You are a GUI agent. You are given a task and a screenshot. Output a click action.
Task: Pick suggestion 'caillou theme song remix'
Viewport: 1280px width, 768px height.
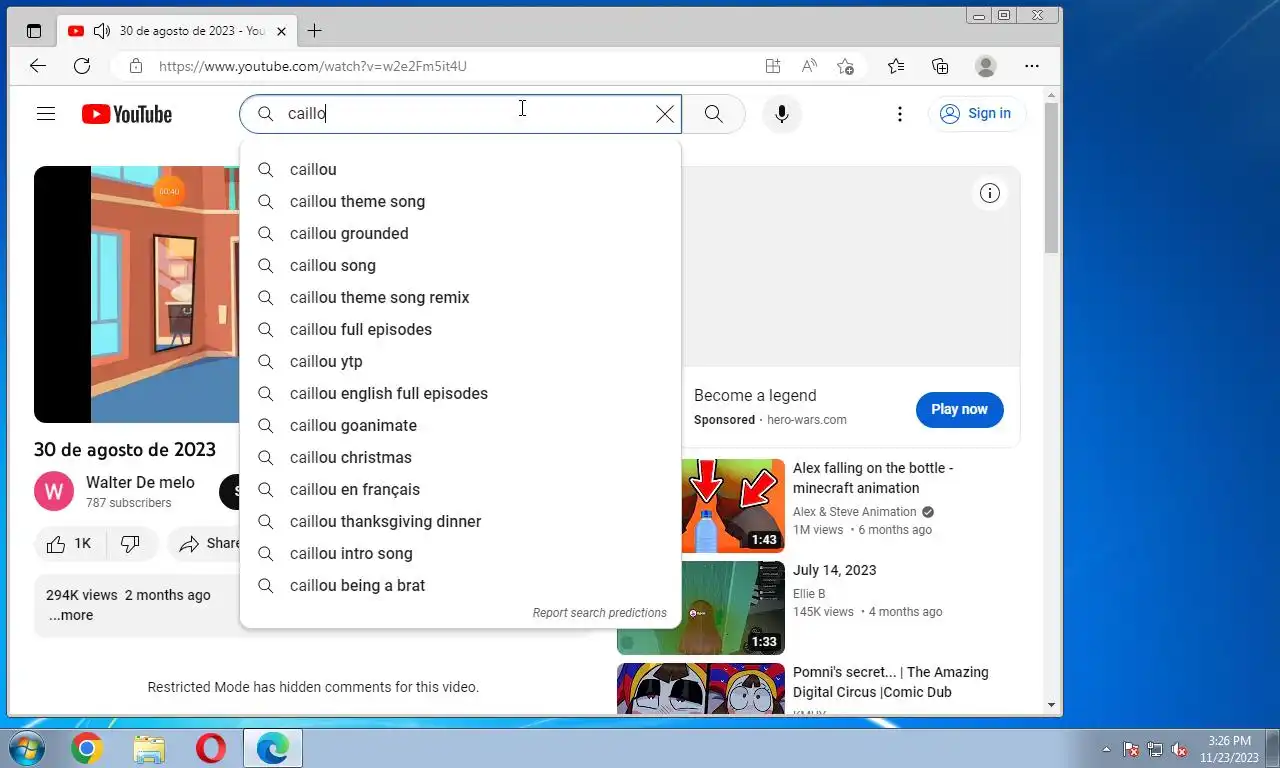click(x=460, y=298)
